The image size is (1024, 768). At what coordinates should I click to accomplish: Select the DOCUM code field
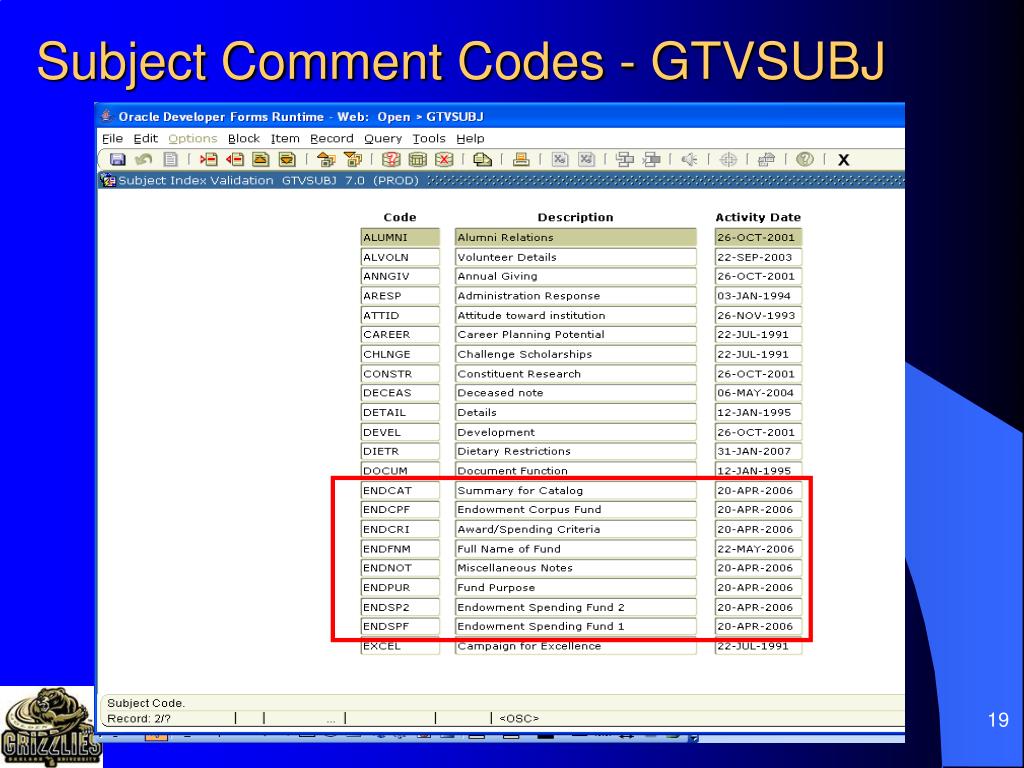click(x=400, y=470)
